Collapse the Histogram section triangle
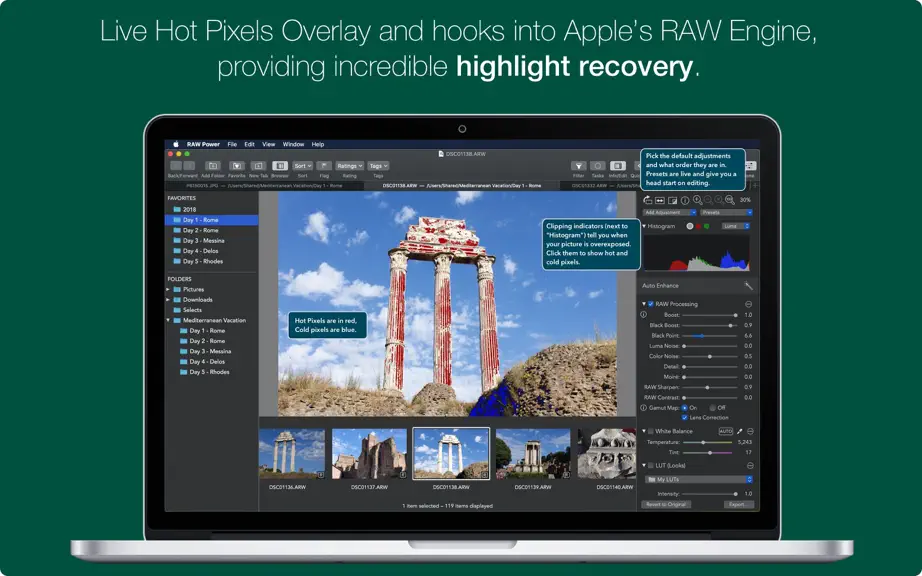Image resolution: width=922 pixels, height=576 pixels. click(x=644, y=226)
